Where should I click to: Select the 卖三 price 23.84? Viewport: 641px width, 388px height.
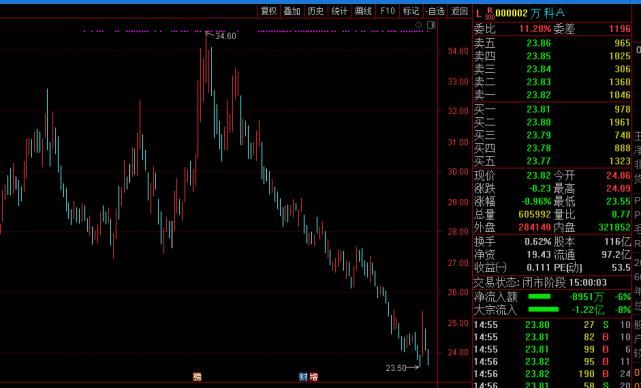coord(538,69)
